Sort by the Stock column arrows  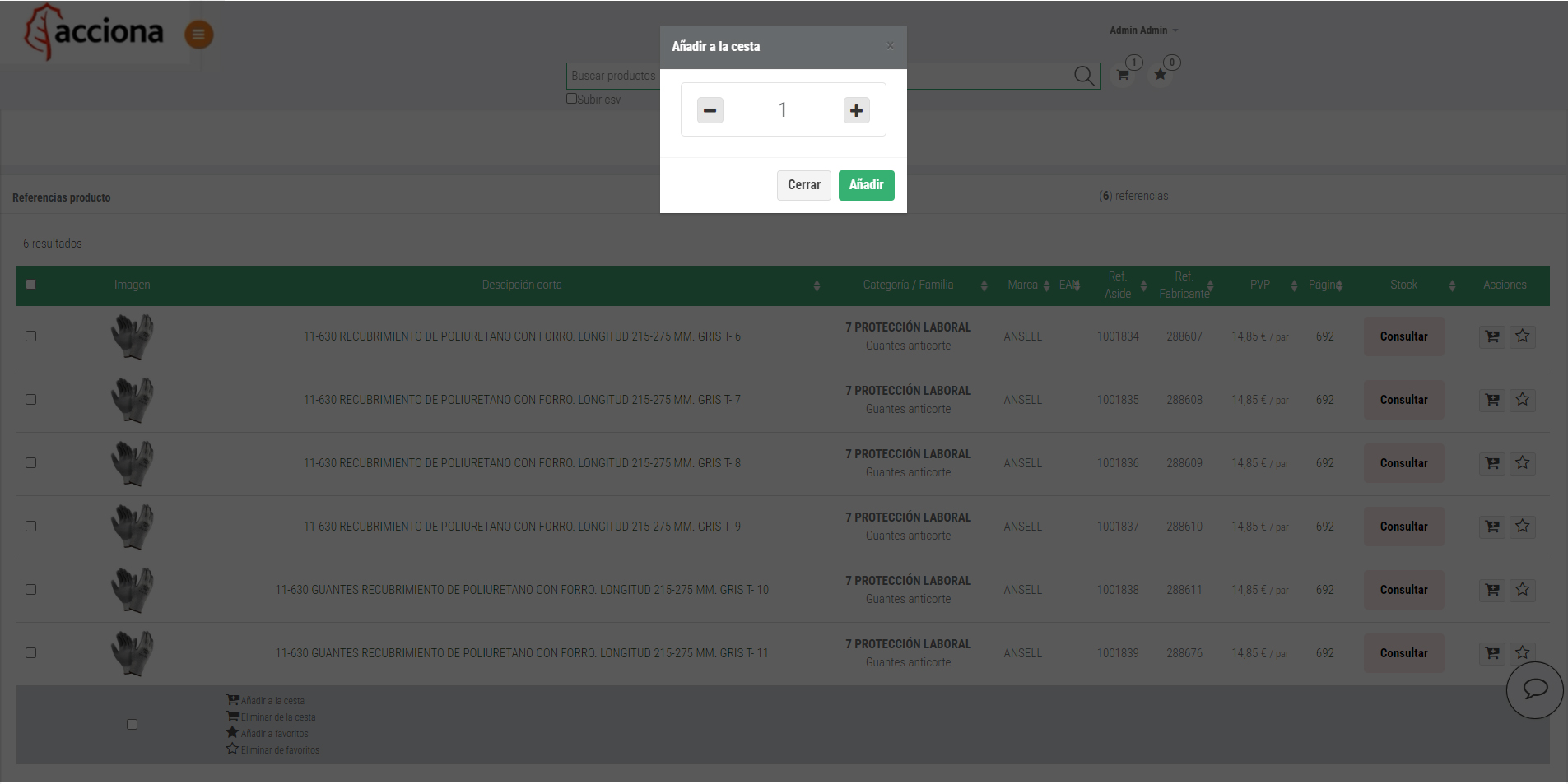tap(1452, 285)
